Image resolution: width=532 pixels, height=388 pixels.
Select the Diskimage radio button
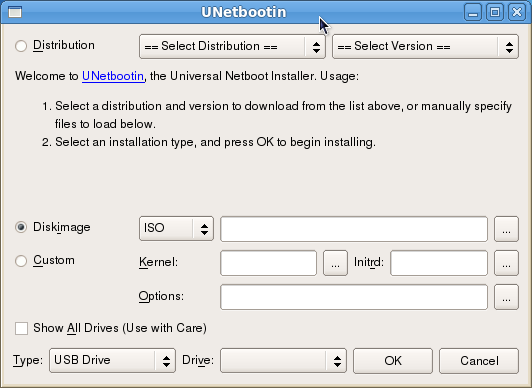pos(21,227)
